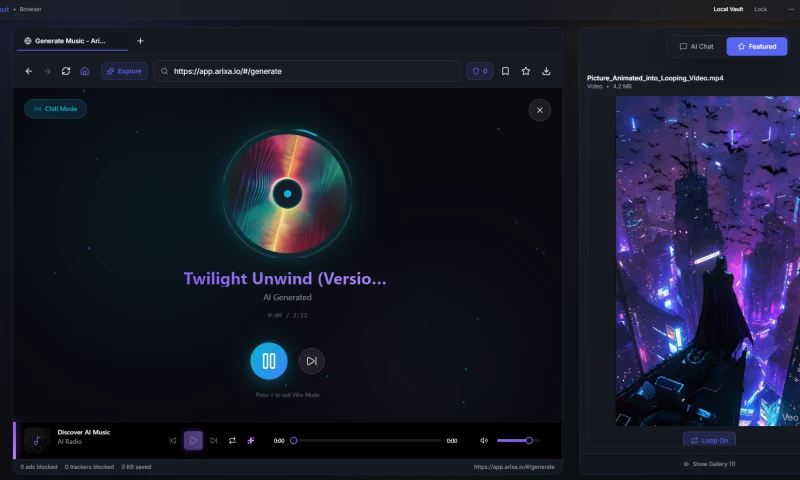Open the downloads icon in browser toolbar
The height and width of the screenshot is (480, 800).
[x=546, y=71]
